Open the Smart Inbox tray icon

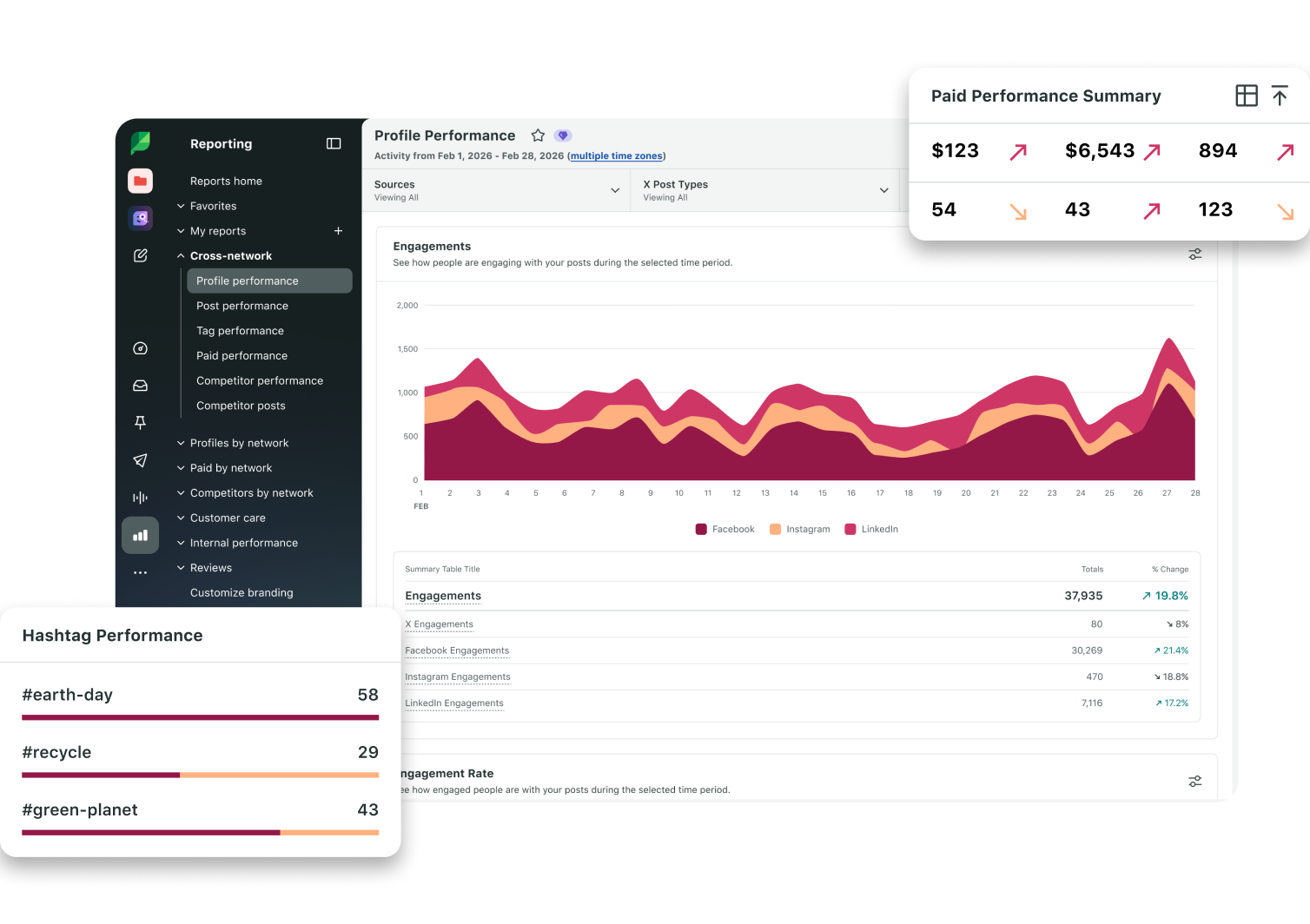[141, 385]
